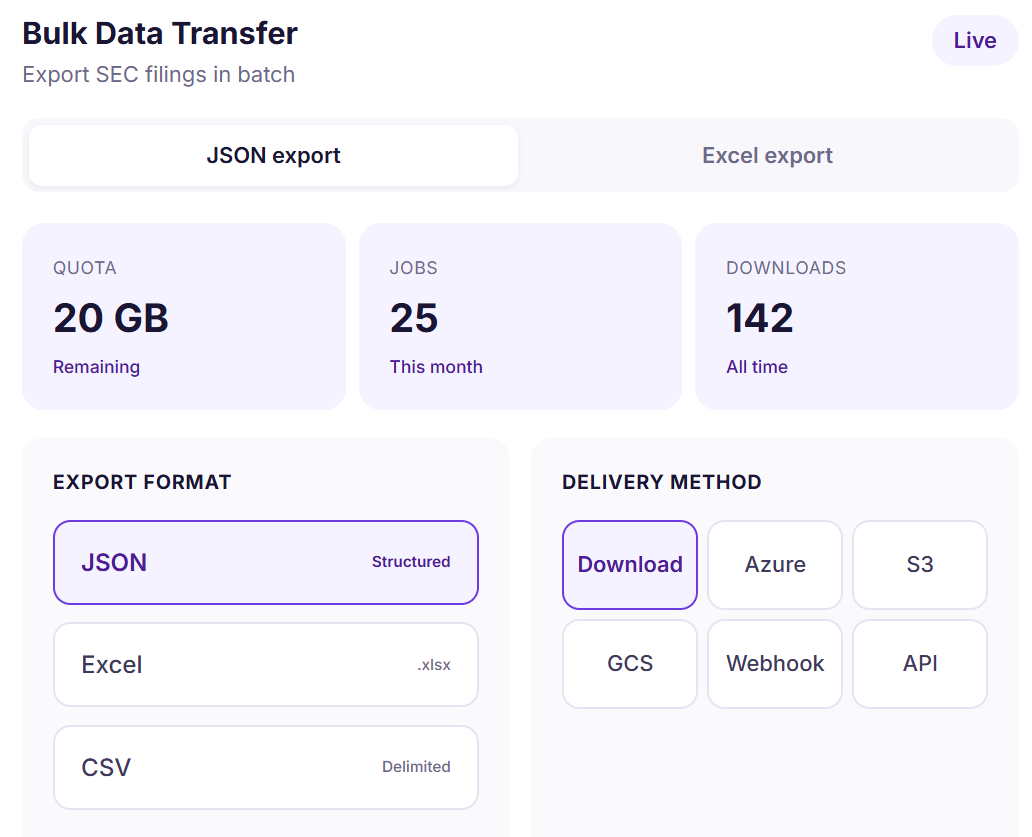The width and height of the screenshot is (1032, 837).
Task: Open the Downloads 142 all time card
Action: pos(857,317)
